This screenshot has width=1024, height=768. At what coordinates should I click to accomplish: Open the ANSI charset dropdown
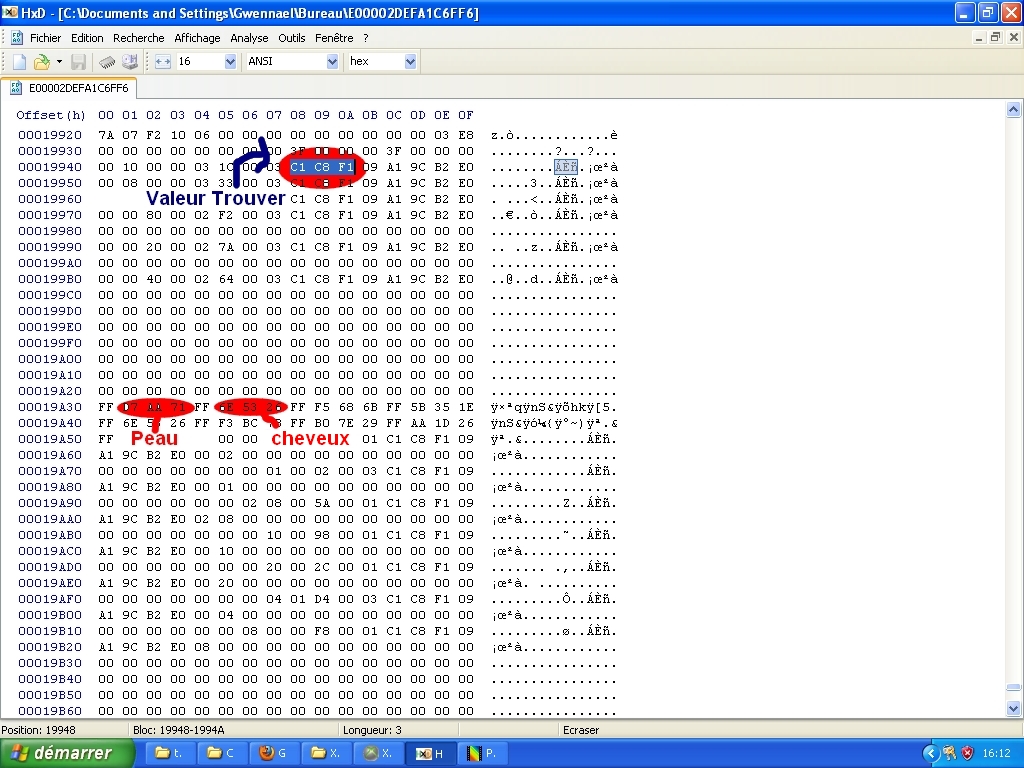[x=332, y=62]
